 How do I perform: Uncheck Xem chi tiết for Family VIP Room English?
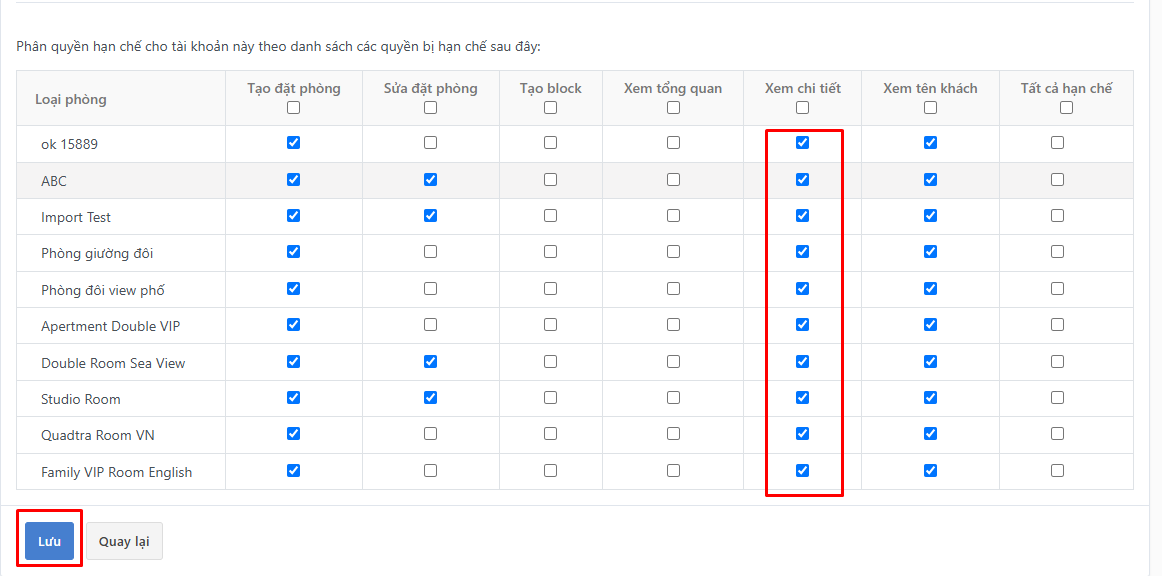803,471
